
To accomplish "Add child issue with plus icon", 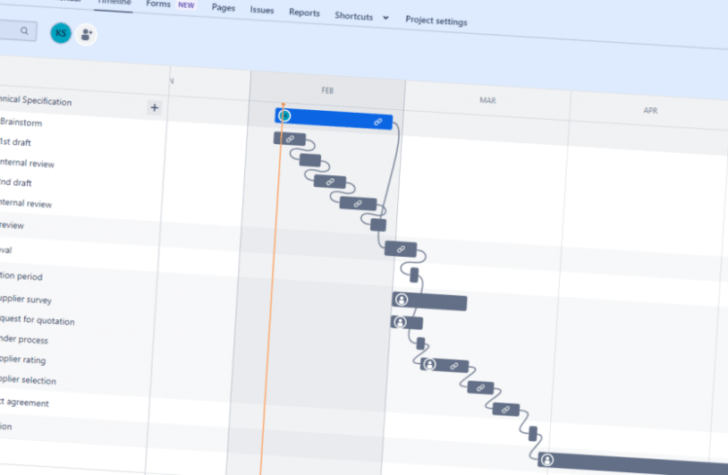I will tap(154, 107).
